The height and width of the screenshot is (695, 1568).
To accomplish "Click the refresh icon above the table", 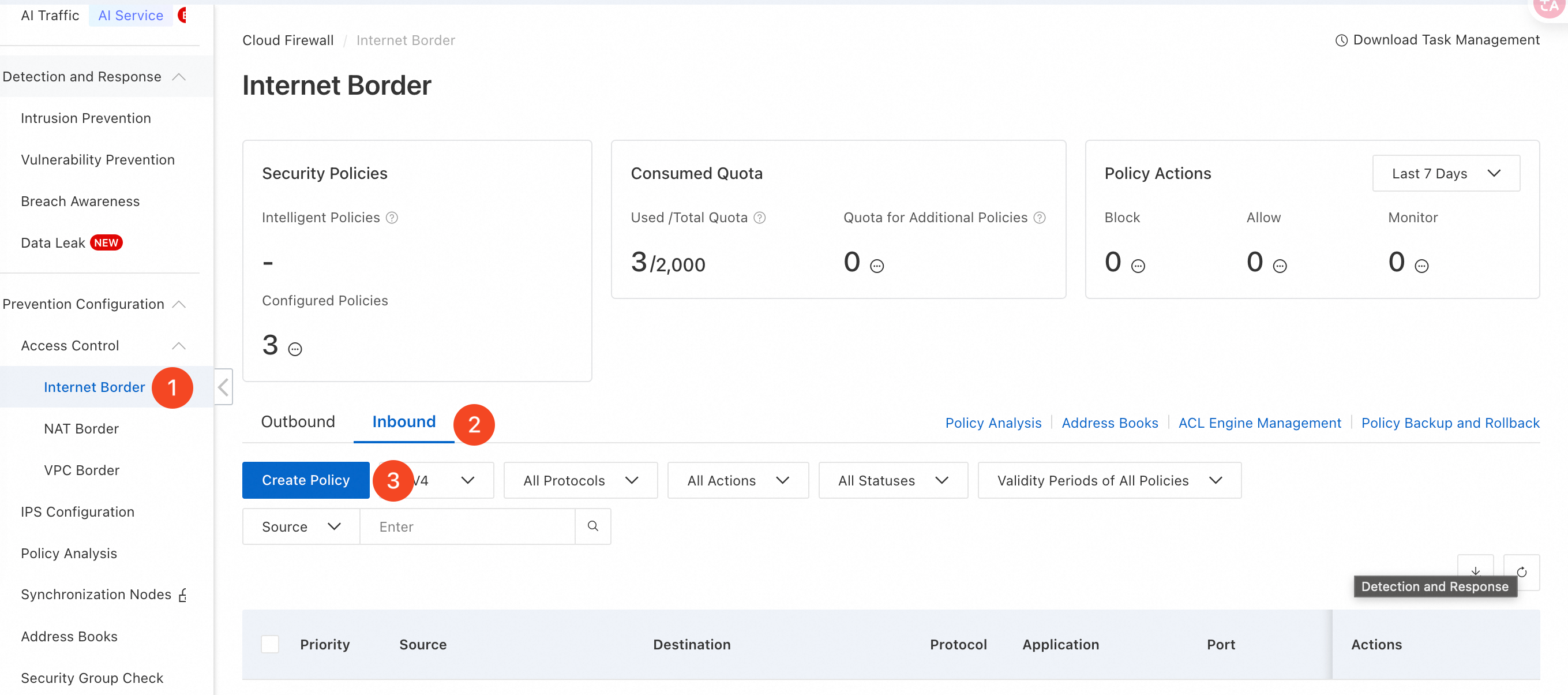I will 1521,571.
